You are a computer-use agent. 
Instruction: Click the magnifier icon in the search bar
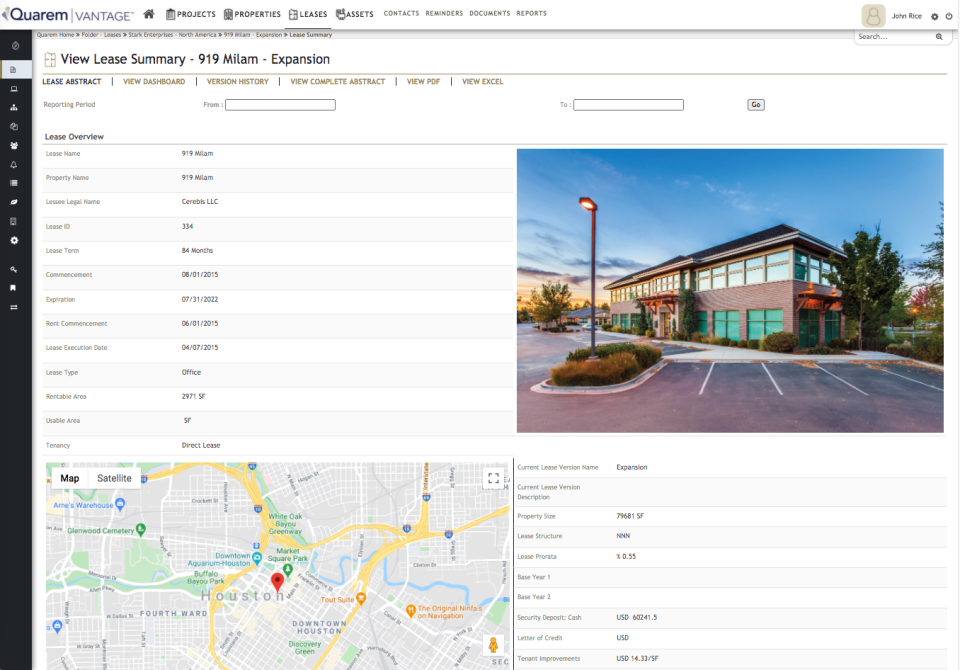point(939,36)
